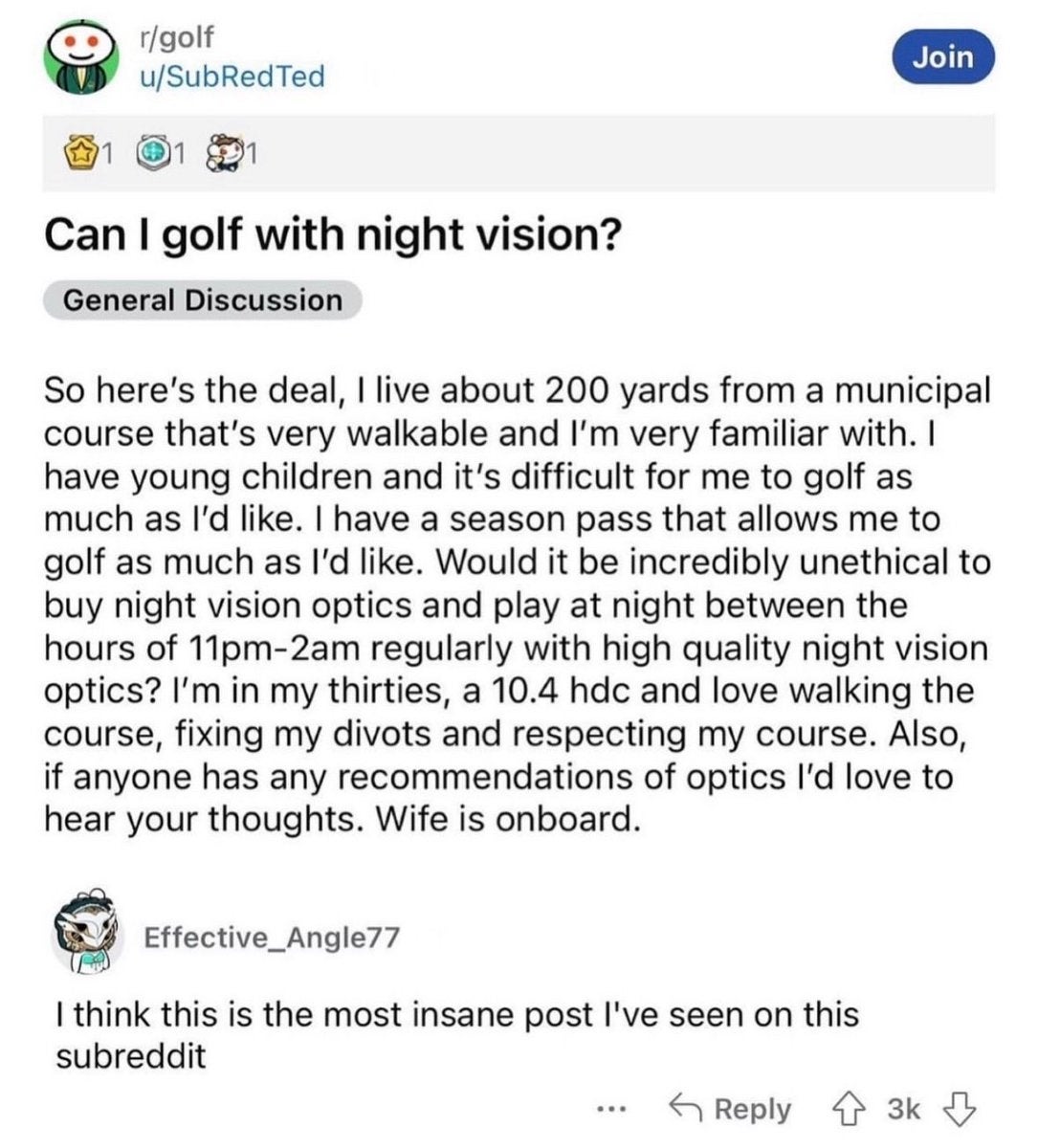This screenshot has width=1038, height=1148.
Task: Click the post title about night vision
Action: (x=331, y=235)
